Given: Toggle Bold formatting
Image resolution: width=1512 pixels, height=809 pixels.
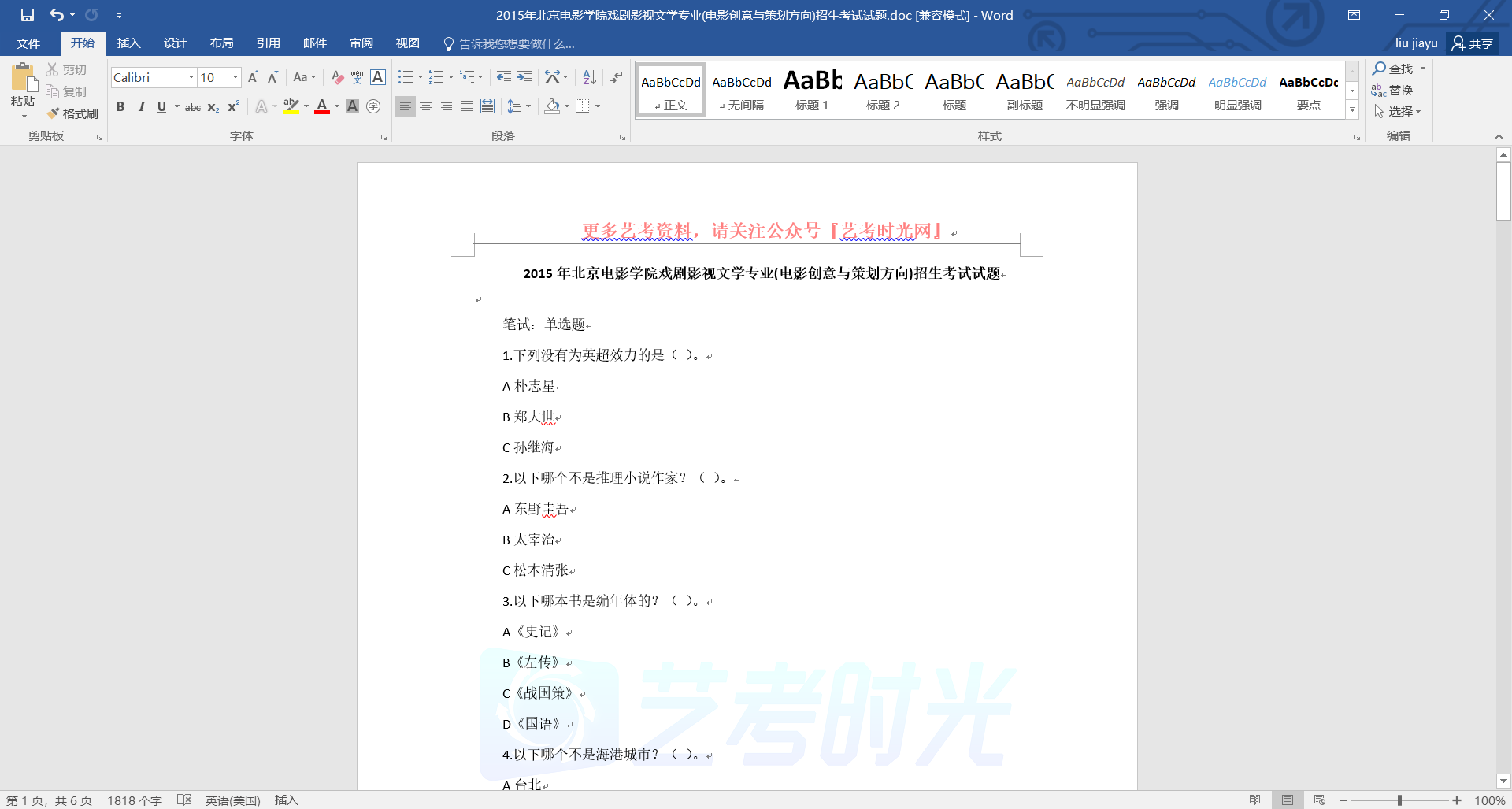Looking at the screenshot, I should click(120, 106).
